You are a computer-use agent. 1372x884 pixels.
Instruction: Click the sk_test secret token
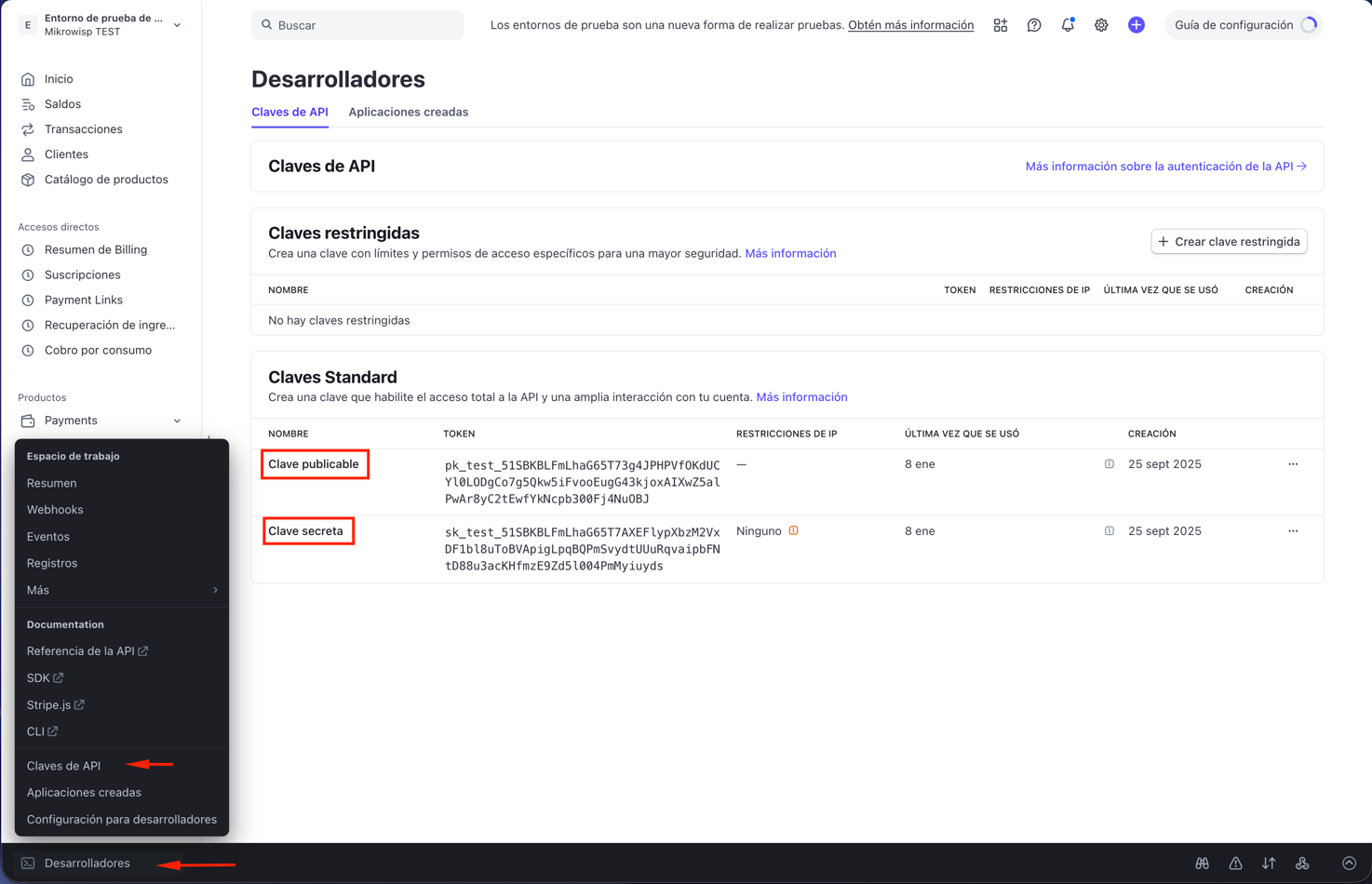pyautogui.click(x=583, y=549)
